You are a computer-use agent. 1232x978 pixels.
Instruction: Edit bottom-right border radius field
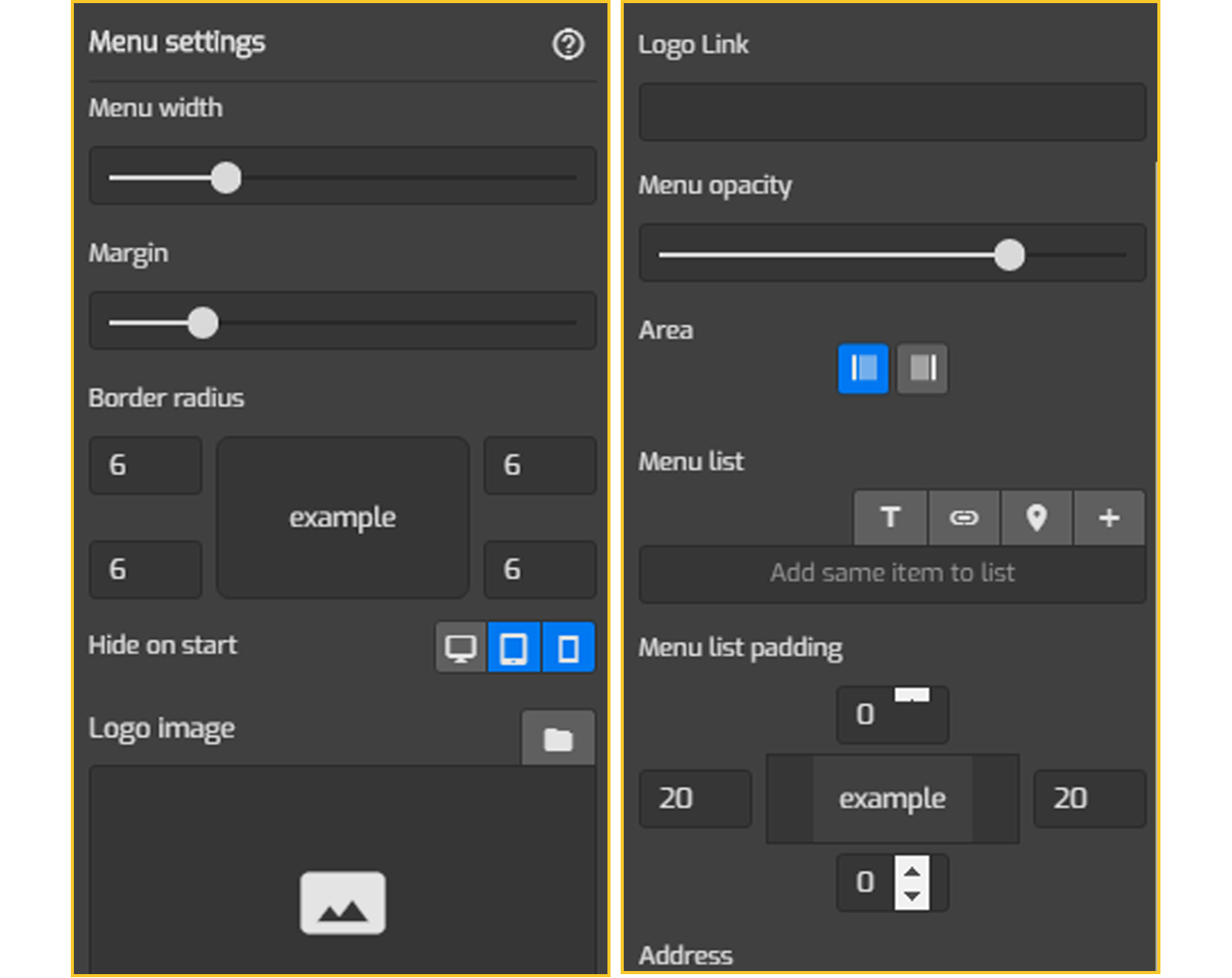coord(540,570)
